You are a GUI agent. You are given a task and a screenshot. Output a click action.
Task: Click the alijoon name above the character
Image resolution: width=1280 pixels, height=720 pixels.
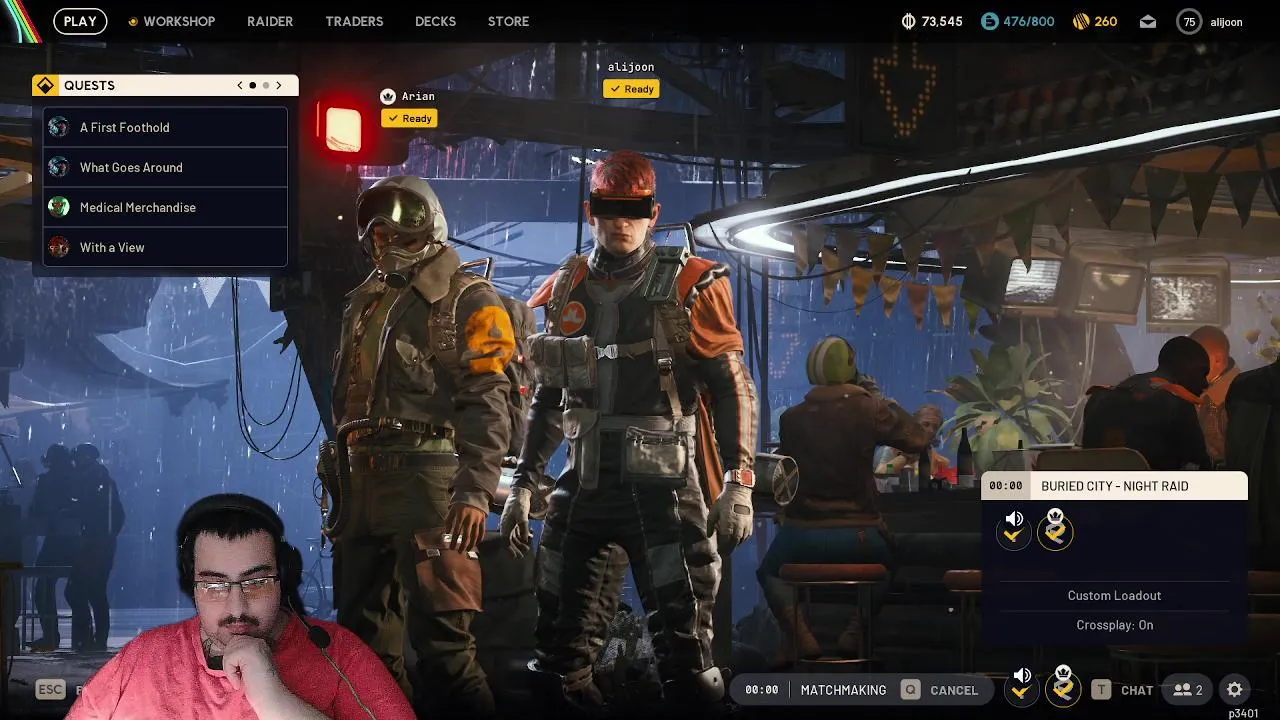pos(631,67)
